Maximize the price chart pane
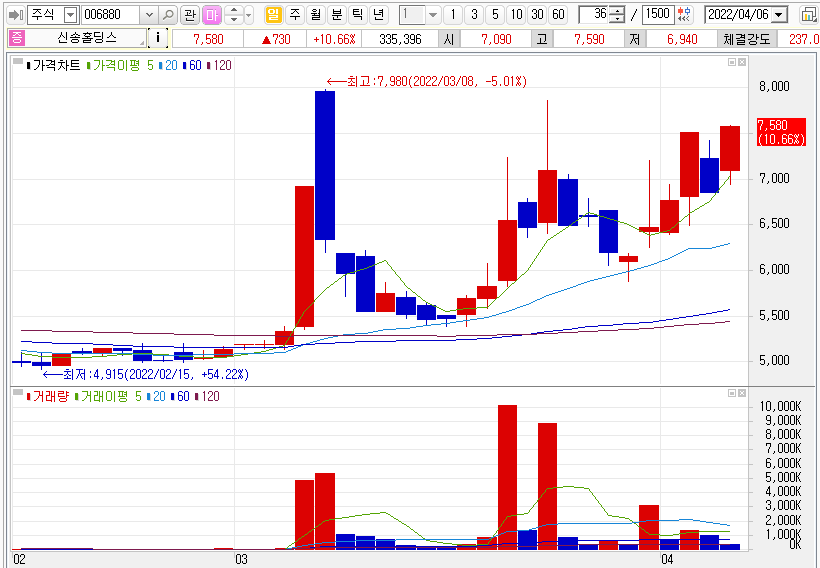The width and height of the screenshot is (820, 568). [x=732, y=62]
